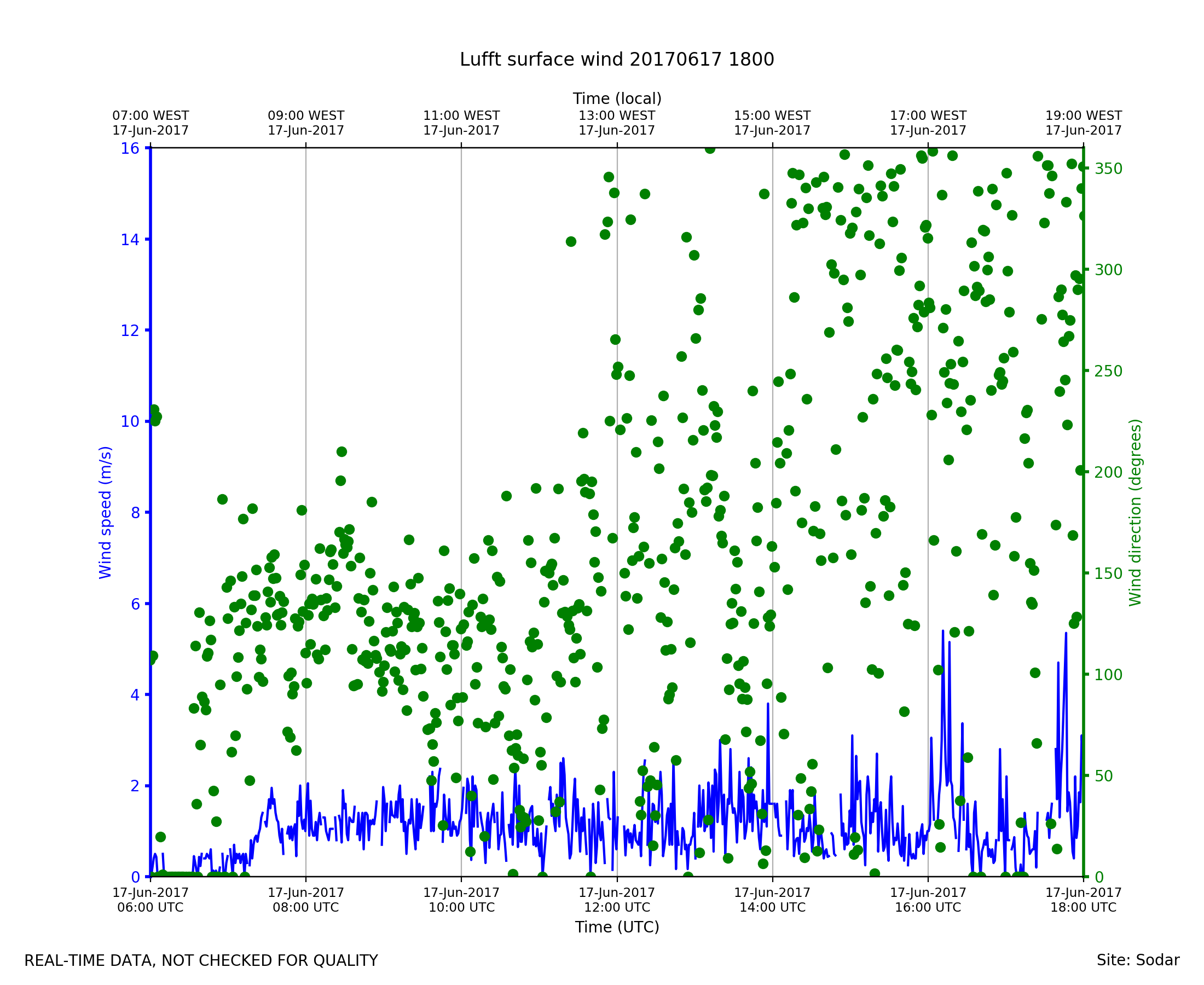The image size is (1204, 985).
Task: Click the REAL-TIME DATA quality notice text
Action: tap(201, 961)
